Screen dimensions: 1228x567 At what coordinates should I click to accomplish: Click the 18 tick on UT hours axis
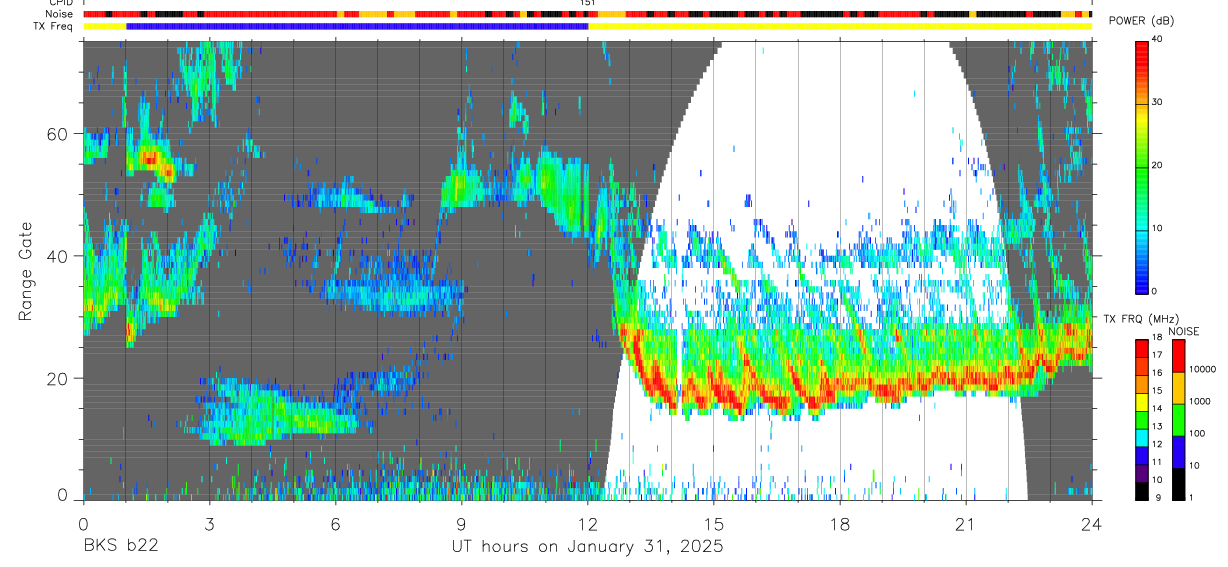(840, 523)
